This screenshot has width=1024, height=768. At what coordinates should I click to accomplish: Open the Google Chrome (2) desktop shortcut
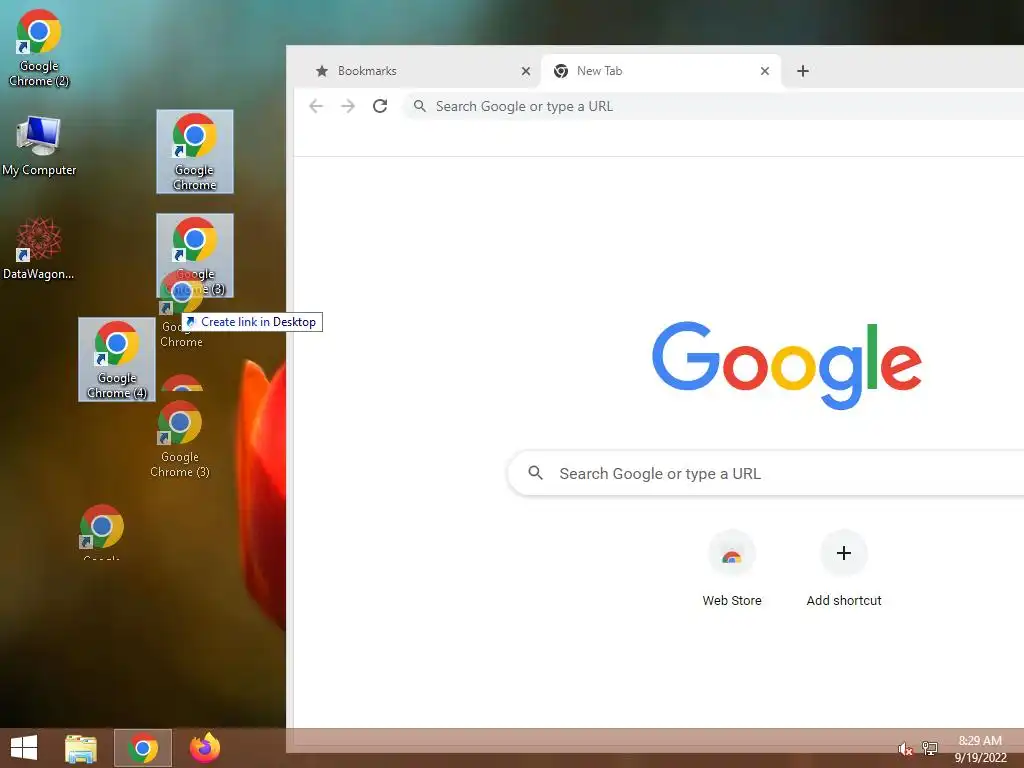(39, 48)
